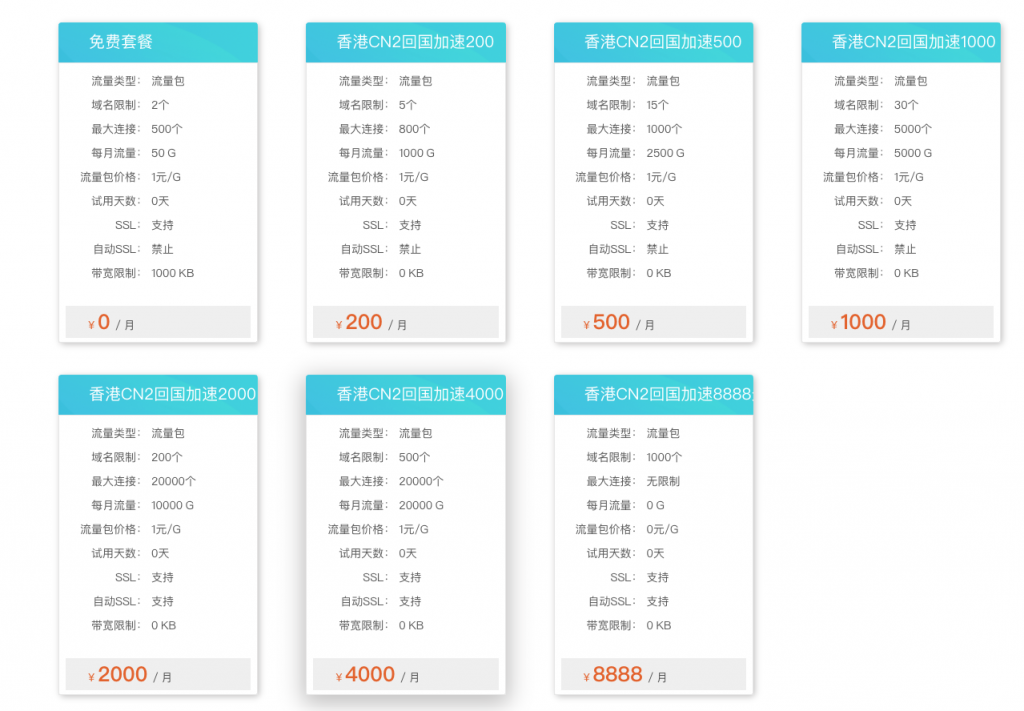
Task: Select the 香港CN2回国加速2000 plan header
Action: click(172, 394)
